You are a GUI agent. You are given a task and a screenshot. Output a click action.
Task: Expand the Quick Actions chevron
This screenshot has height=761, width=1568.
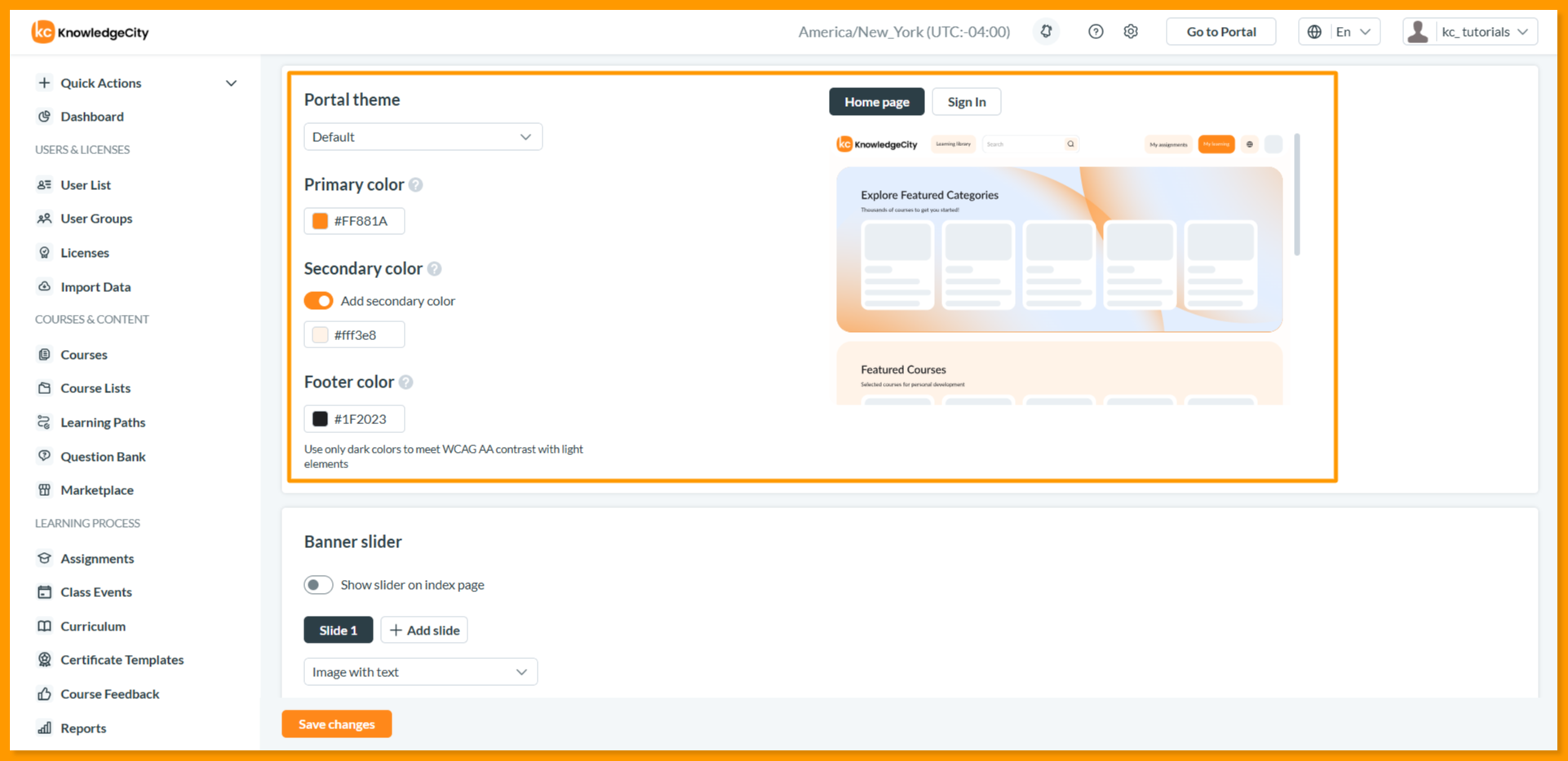click(x=232, y=83)
